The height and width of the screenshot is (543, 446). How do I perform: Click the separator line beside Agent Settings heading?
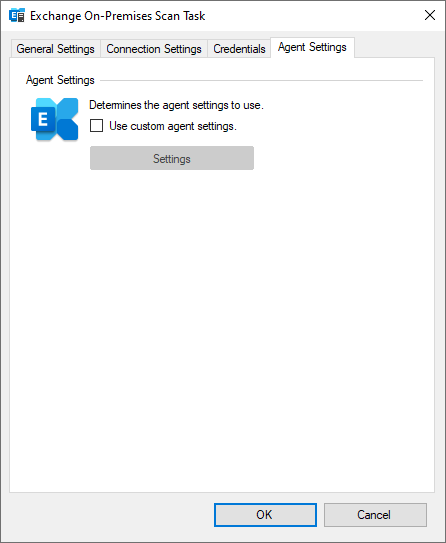261,80
